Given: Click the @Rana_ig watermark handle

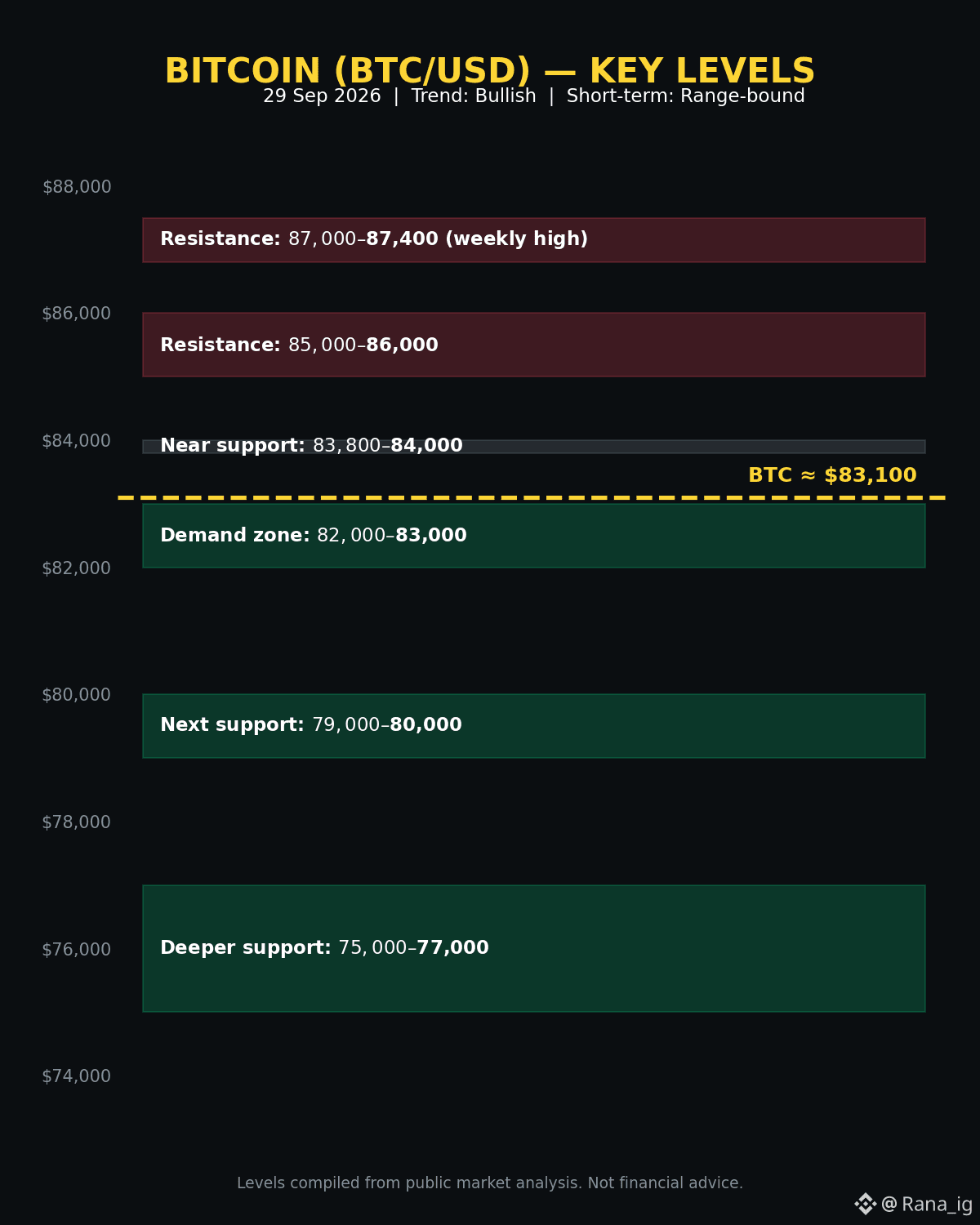Looking at the screenshot, I should (927, 1205).
